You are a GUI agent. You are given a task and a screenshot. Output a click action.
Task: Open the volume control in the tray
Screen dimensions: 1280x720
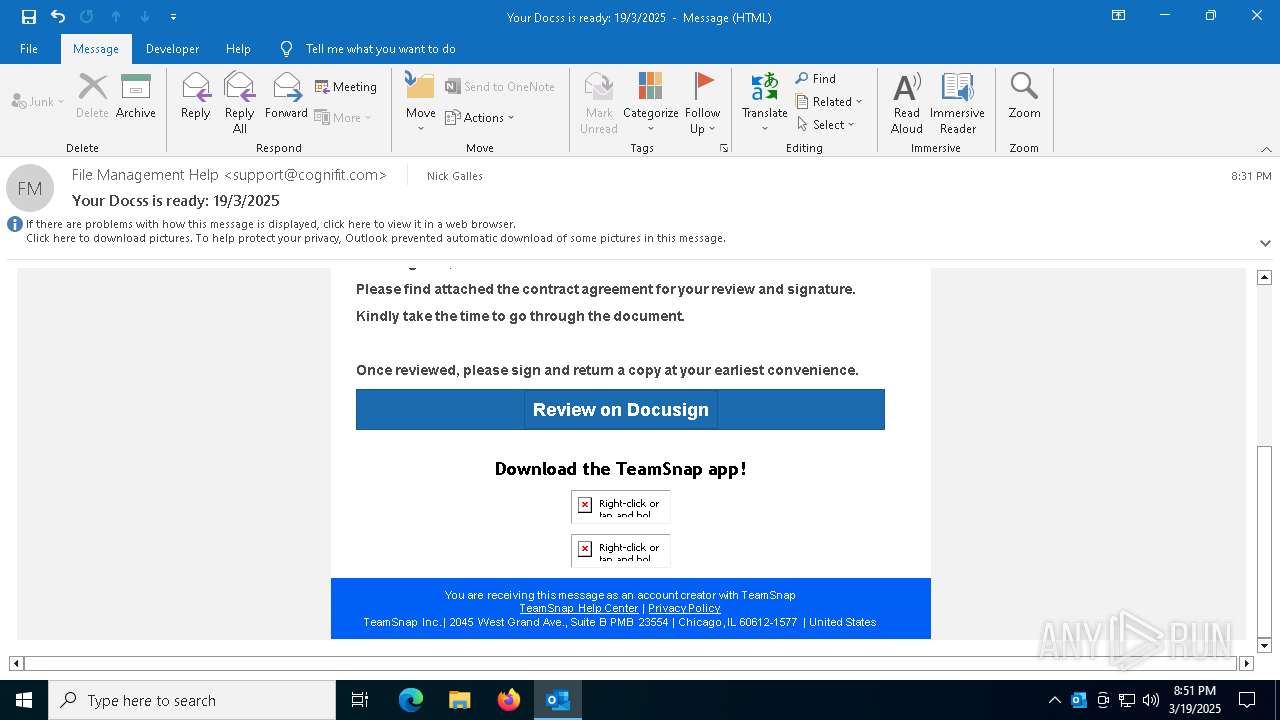1151,700
